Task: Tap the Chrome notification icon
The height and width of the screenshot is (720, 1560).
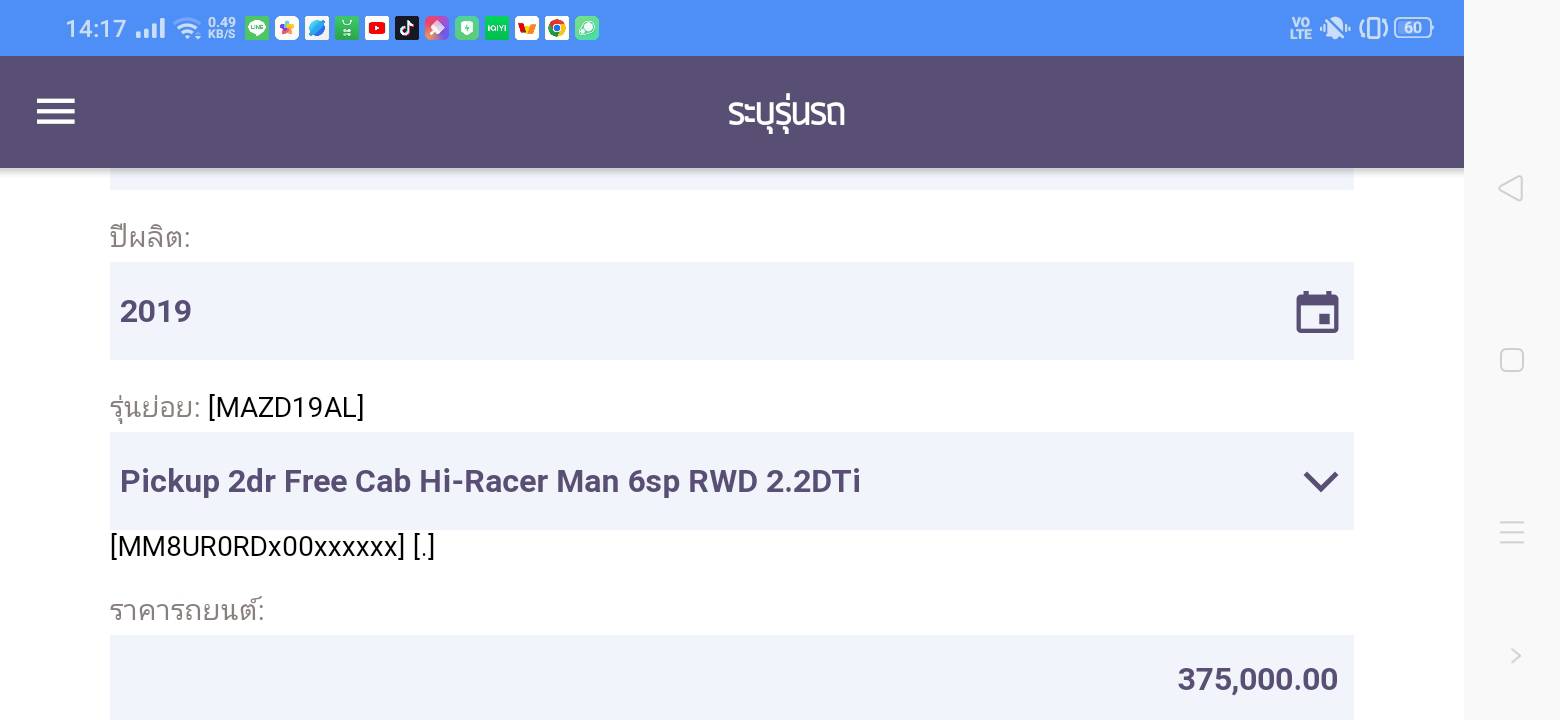Action: 557,28
